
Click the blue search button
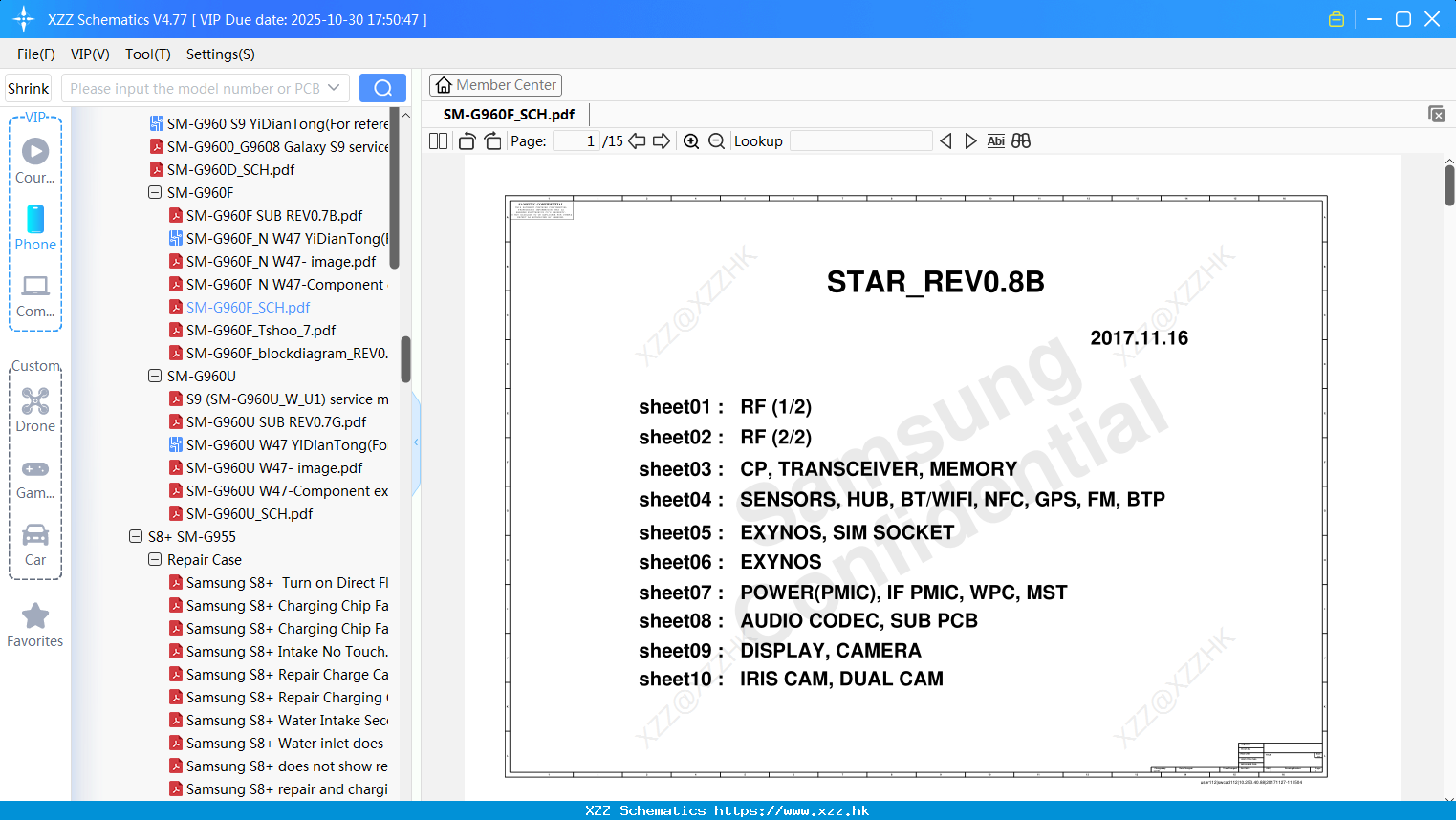382,88
